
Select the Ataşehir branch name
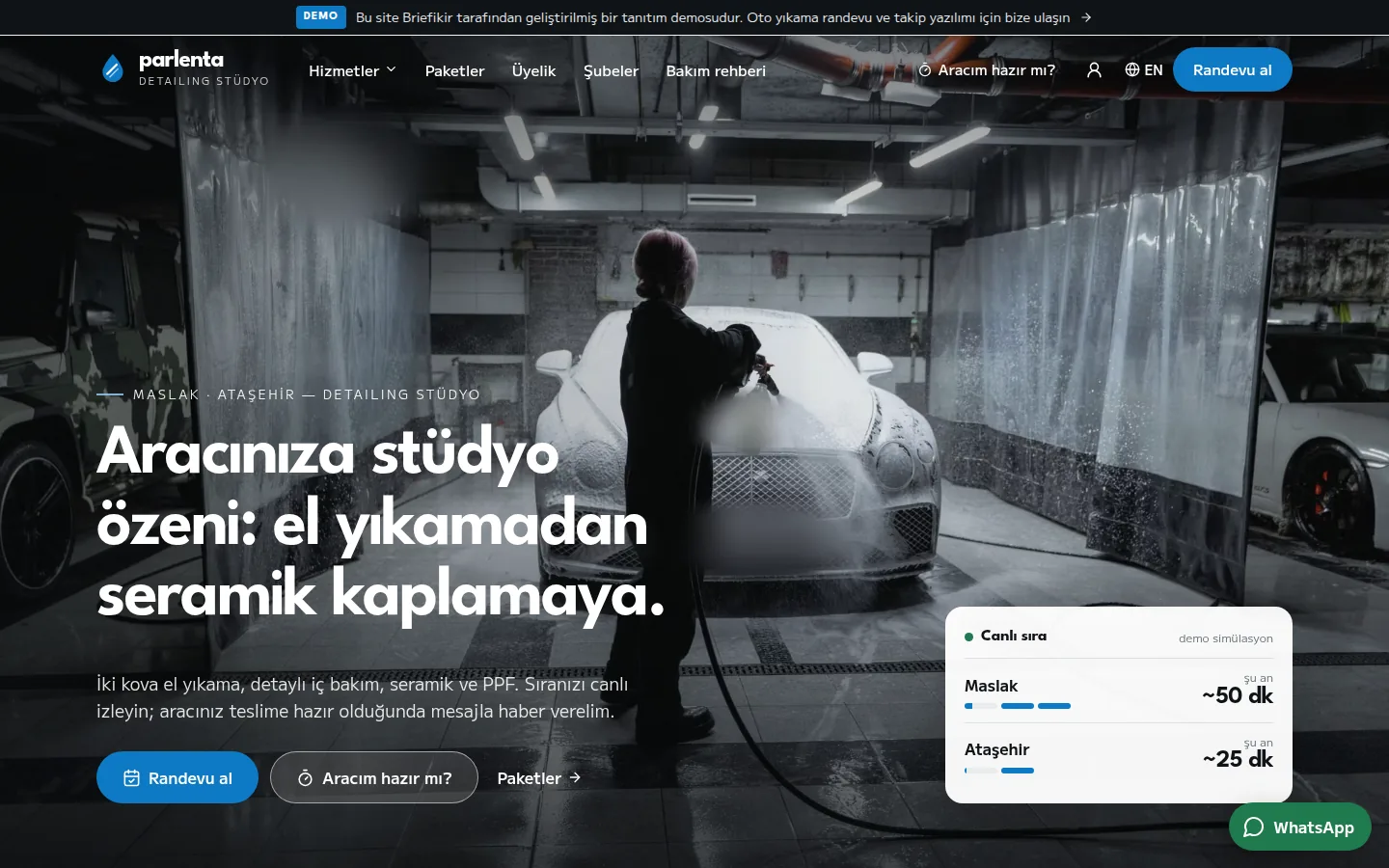tap(996, 749)
